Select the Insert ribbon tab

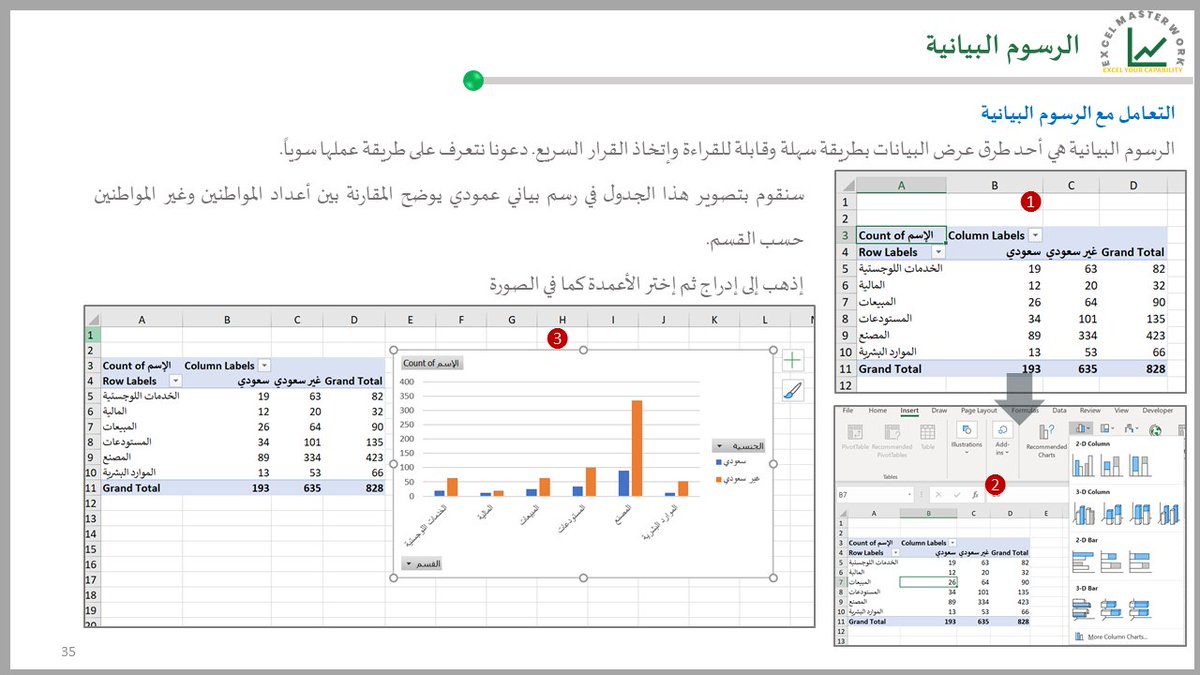click(909, 410)
